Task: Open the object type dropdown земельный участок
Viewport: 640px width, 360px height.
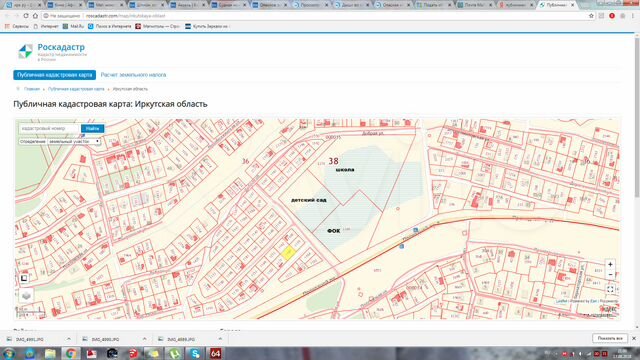Action: pos(74,141)
